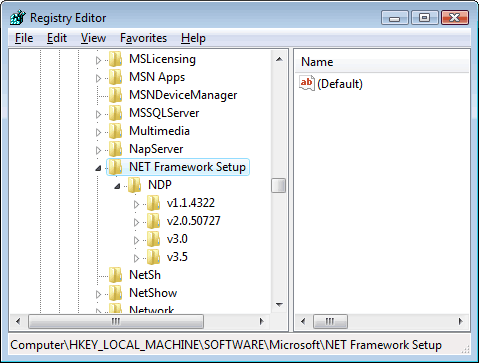479x363 pixels.
Task: Click the v2.0.50727 folder icon
Action: [153, 221]
